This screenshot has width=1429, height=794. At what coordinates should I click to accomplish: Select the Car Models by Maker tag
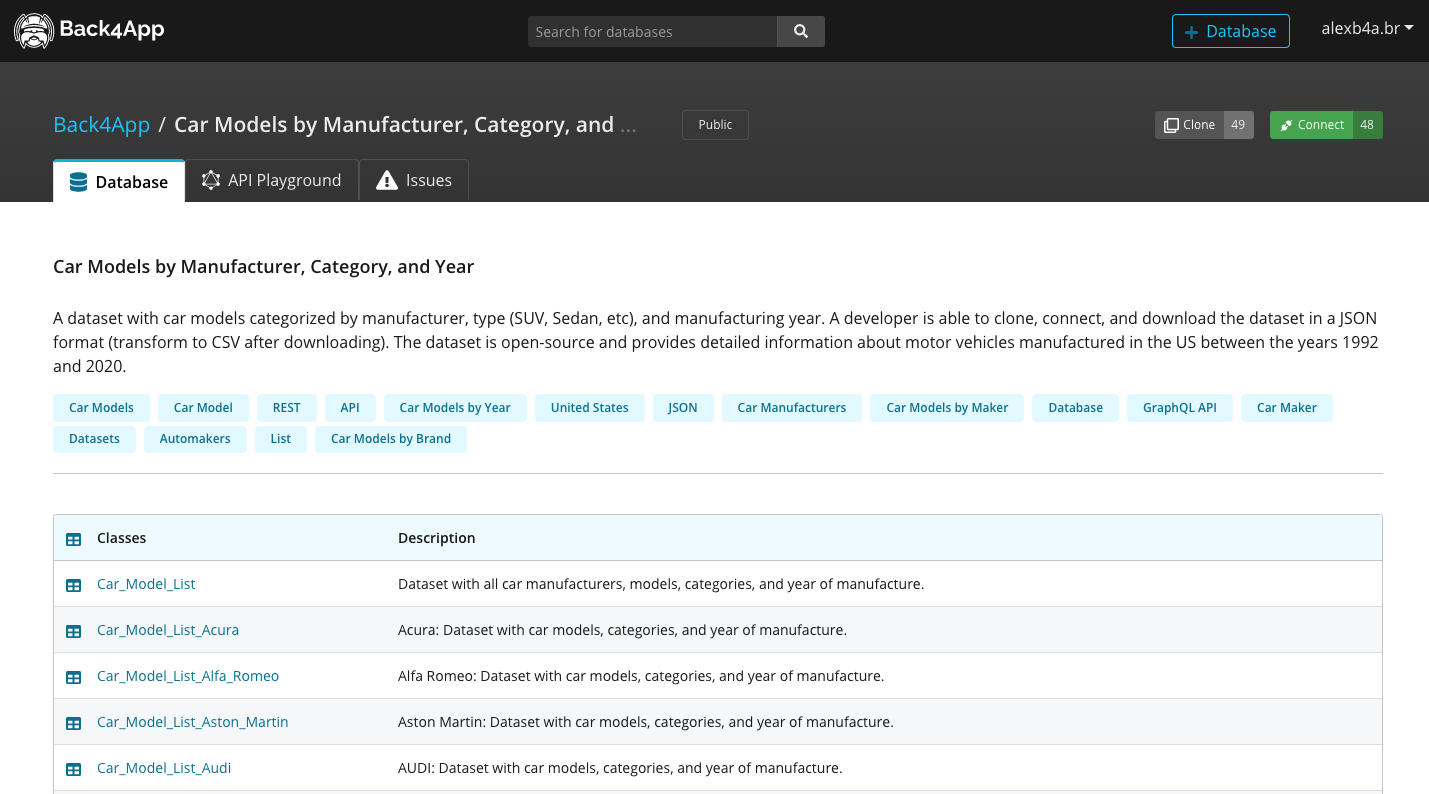[947, 408]
